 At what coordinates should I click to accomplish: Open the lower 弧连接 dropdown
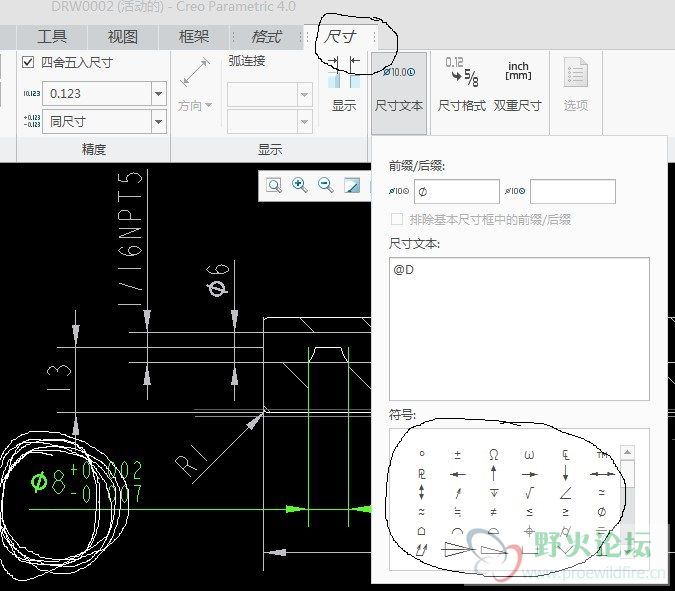[304, 122]
